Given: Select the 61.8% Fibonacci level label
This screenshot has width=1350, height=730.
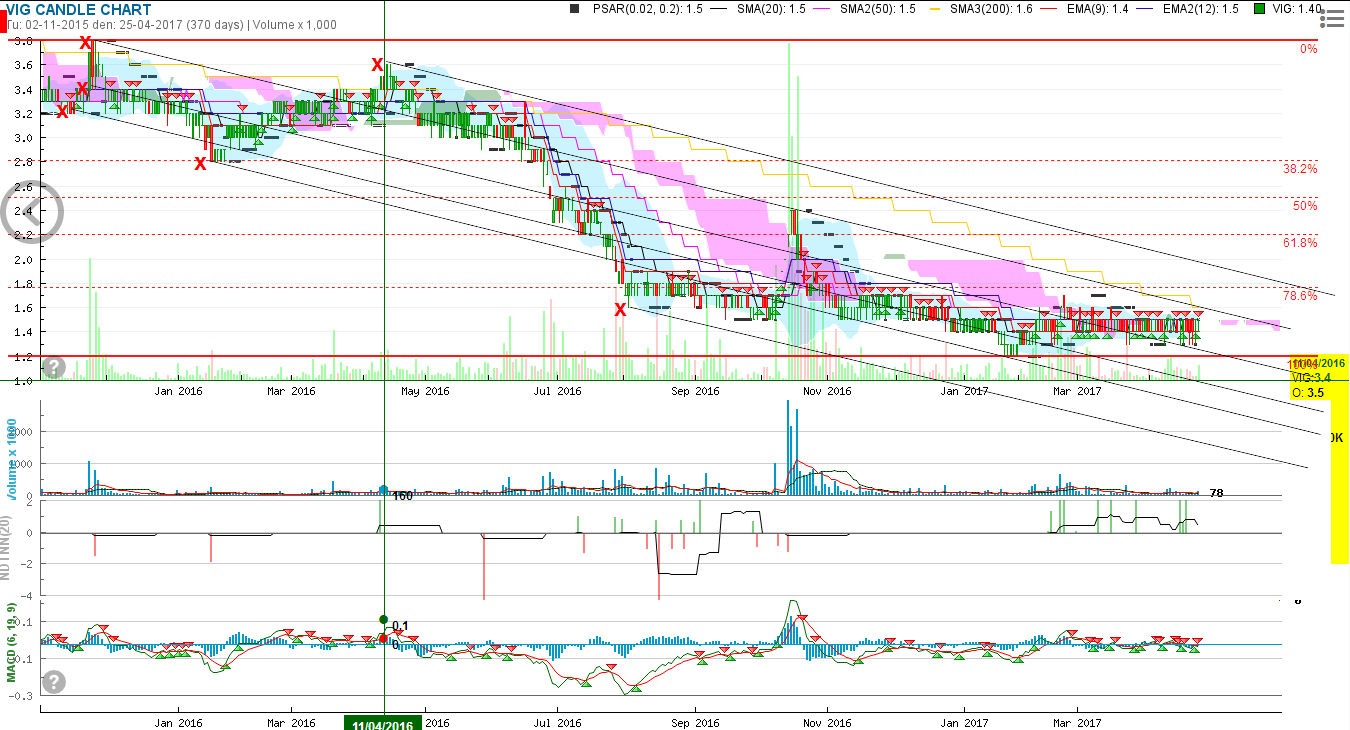Looking at the screenshot, I should coord(1300,242).
